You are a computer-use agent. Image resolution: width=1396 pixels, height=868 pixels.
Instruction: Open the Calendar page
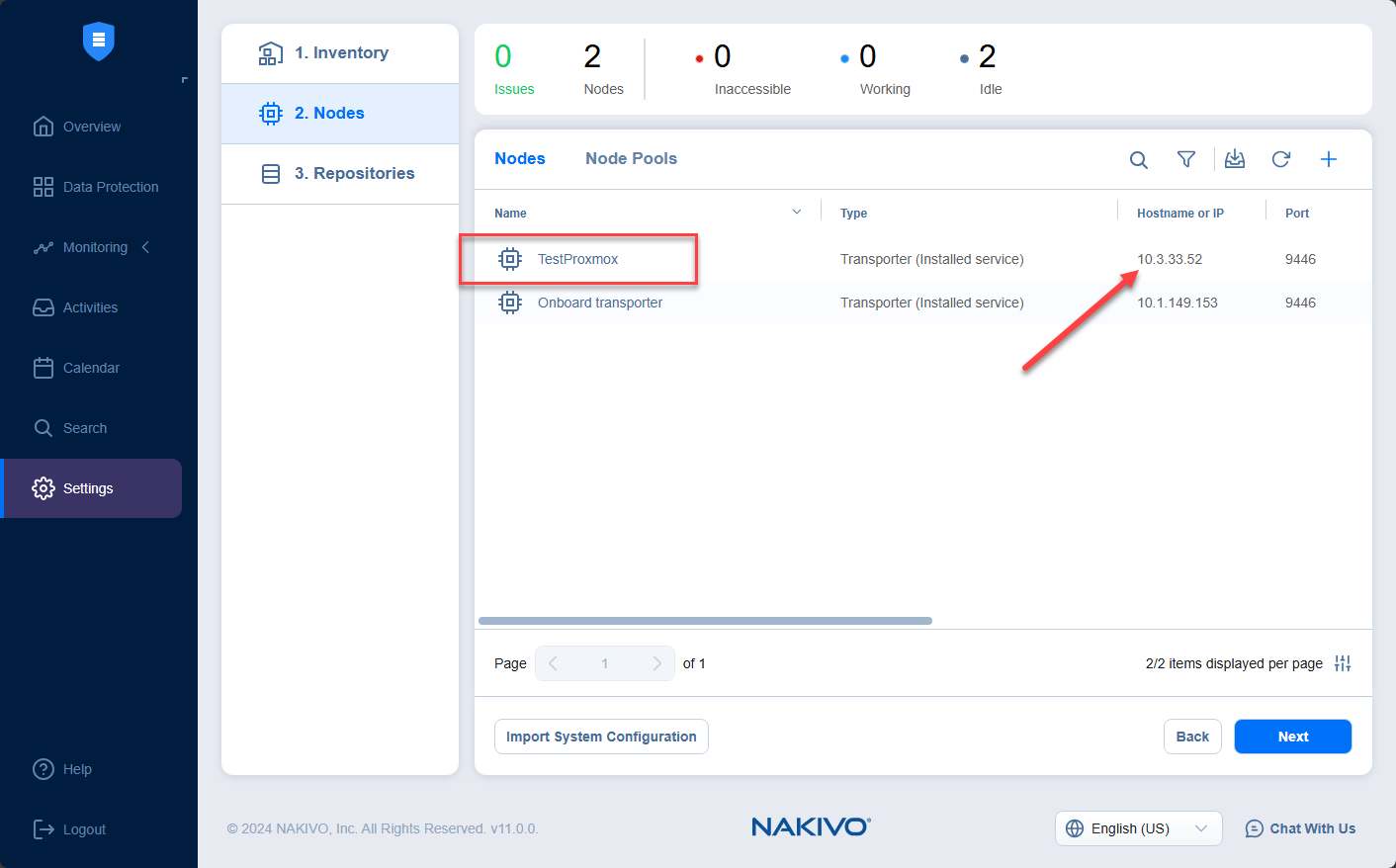pyautogui.click(x=91, y=368)
